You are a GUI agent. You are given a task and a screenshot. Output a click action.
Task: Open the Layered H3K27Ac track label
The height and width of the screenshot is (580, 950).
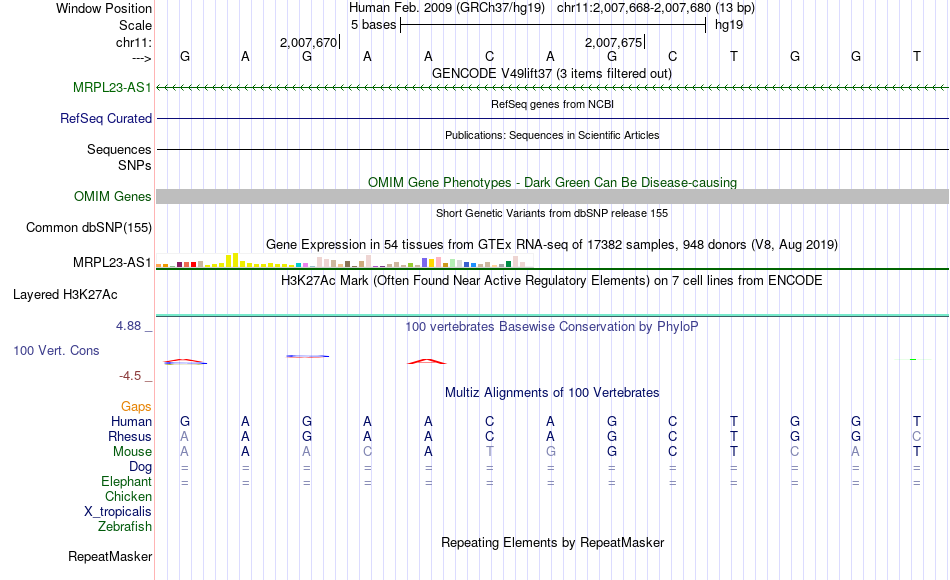click(65, 295)
